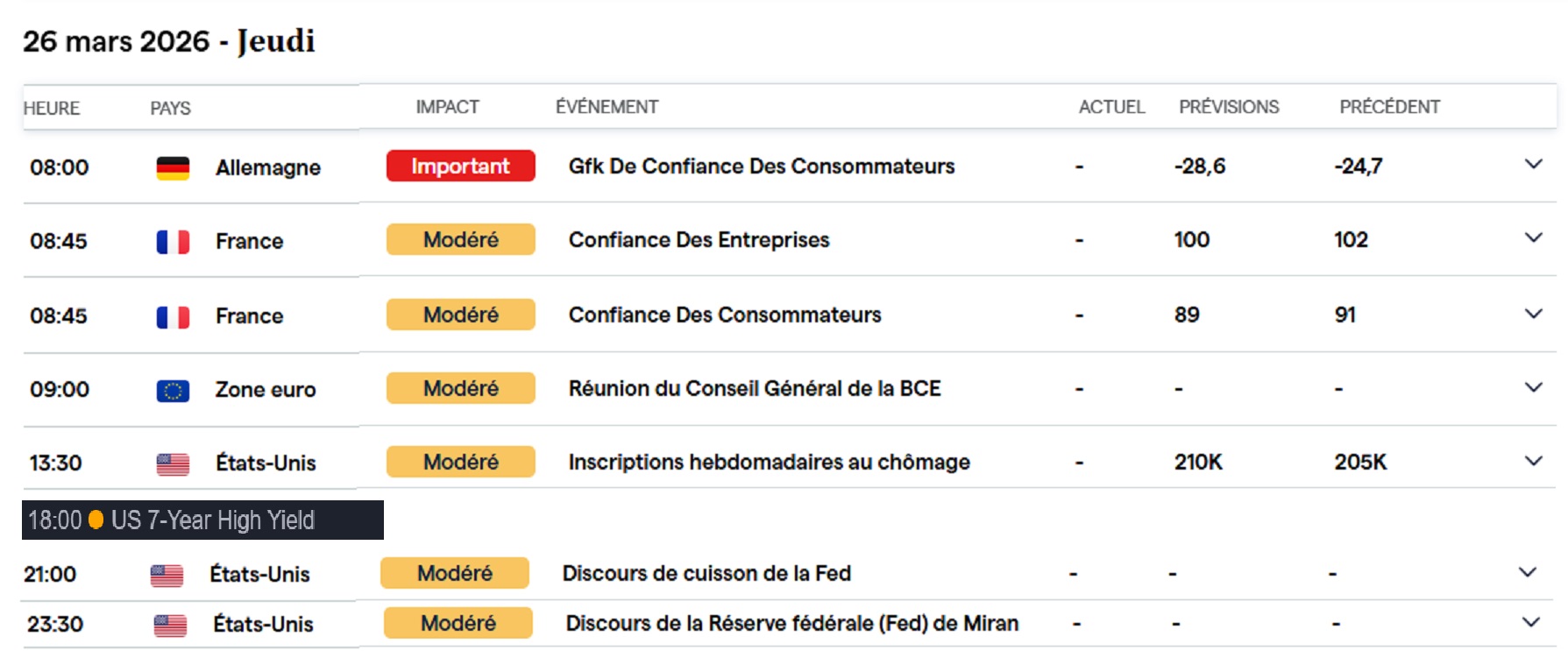Click the red Important impact badge
1568x651 pixels.
[x=460, y=166]
